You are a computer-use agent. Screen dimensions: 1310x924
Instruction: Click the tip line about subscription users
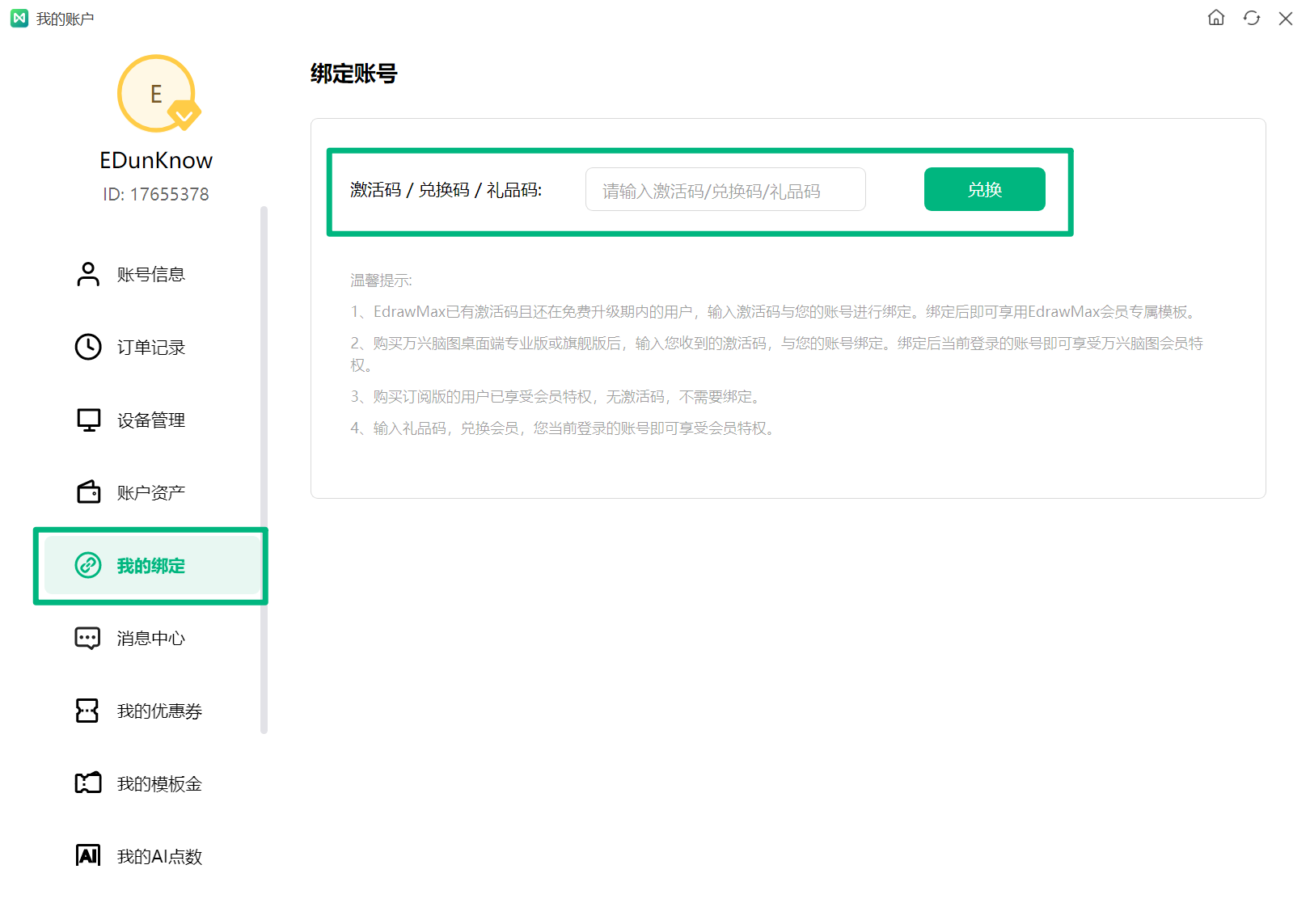[x=557, y=397]
